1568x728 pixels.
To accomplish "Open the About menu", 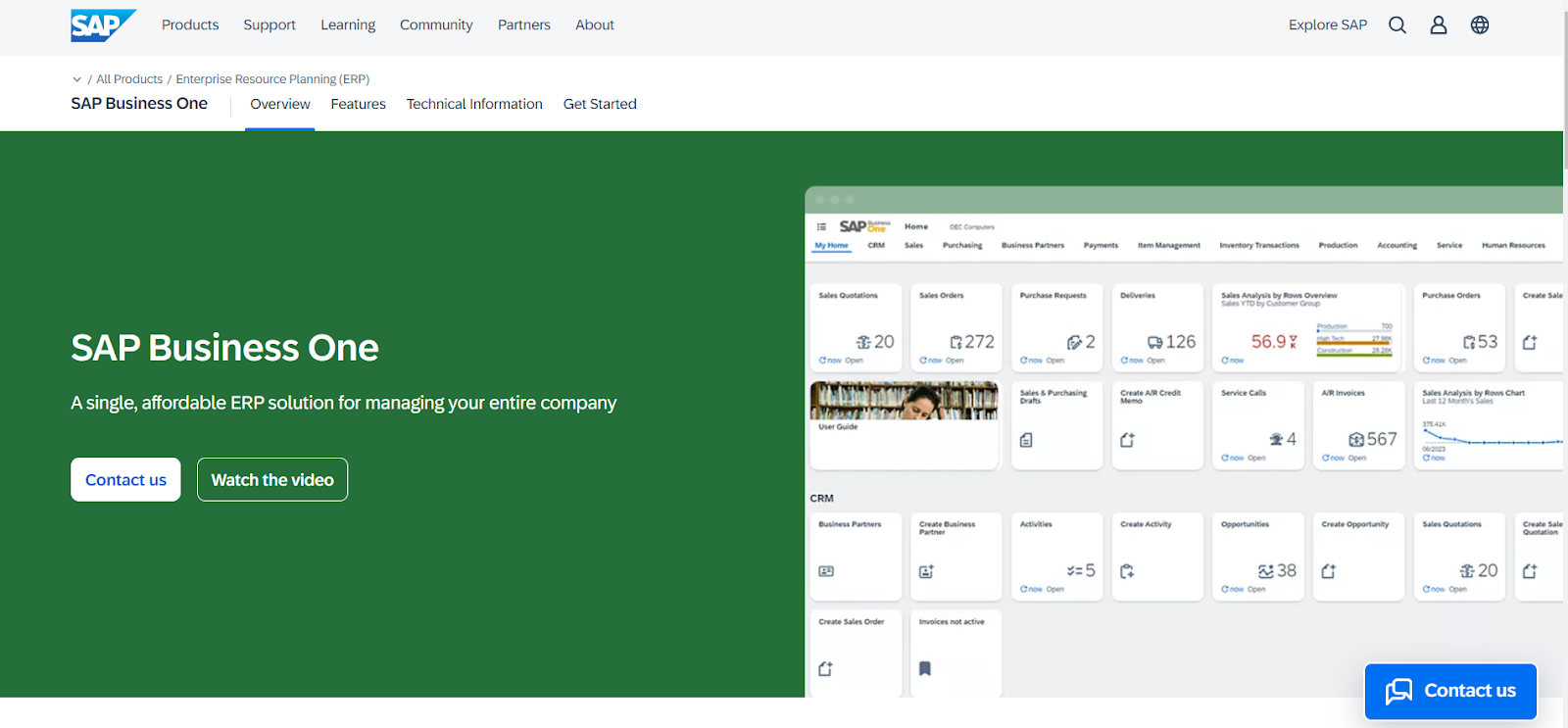I will click(x=595, y=25).
